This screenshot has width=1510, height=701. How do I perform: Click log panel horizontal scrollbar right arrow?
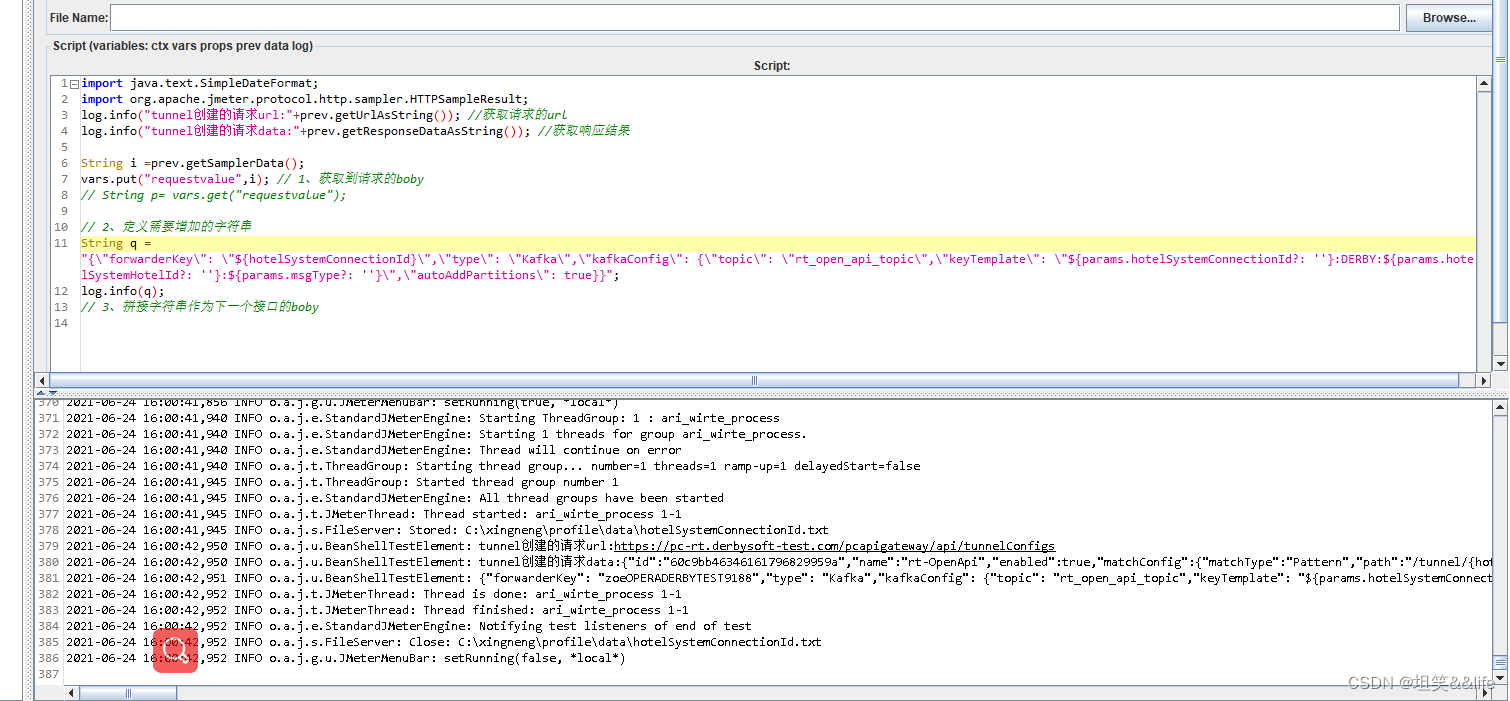(x=1484, y=693)
